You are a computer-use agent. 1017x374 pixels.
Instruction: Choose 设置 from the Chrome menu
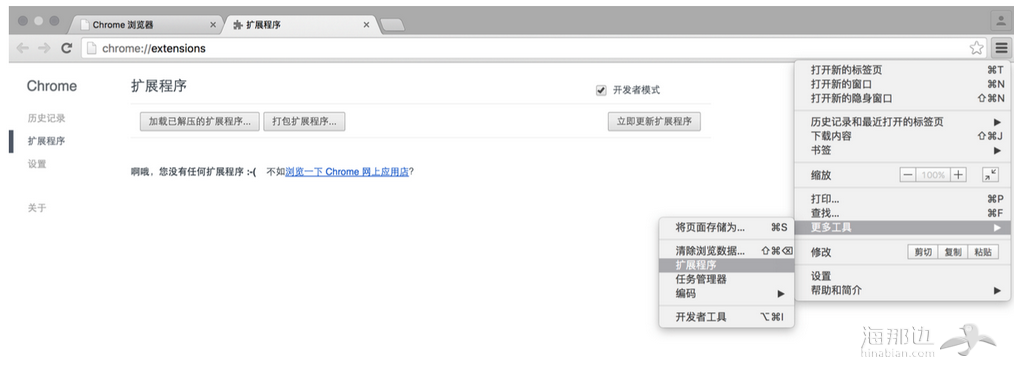pos(903,276)
